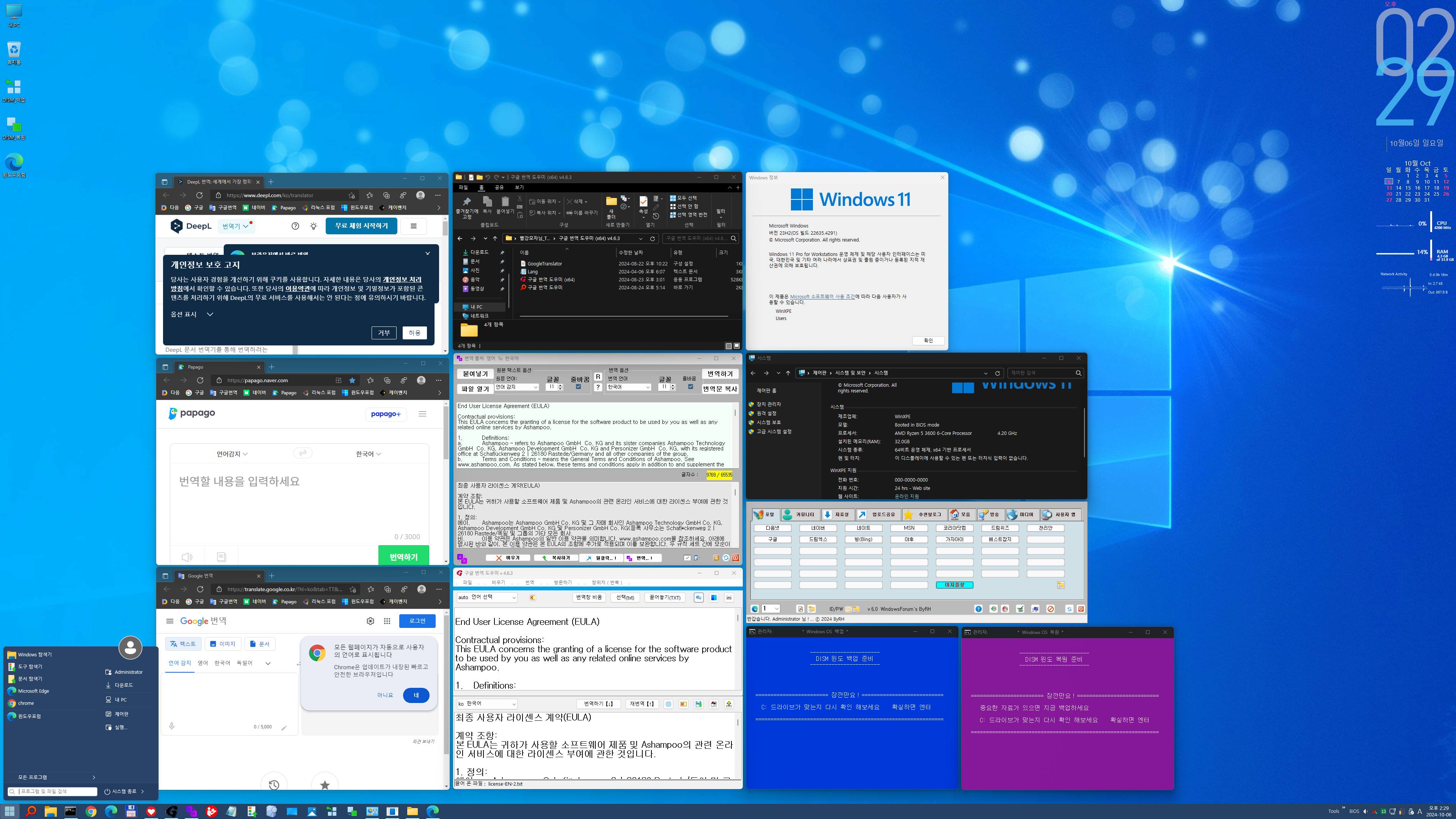Toggle Papago bookmark star in address bar
This screenshot has width=1456, height=819.
[352, 380]
